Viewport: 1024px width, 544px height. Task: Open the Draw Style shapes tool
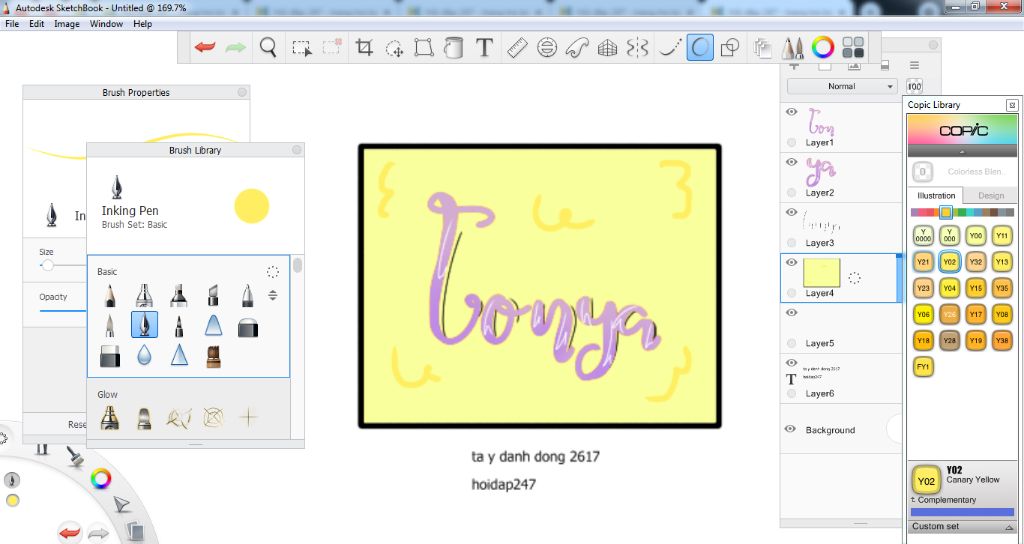click(x=729, y=48)
